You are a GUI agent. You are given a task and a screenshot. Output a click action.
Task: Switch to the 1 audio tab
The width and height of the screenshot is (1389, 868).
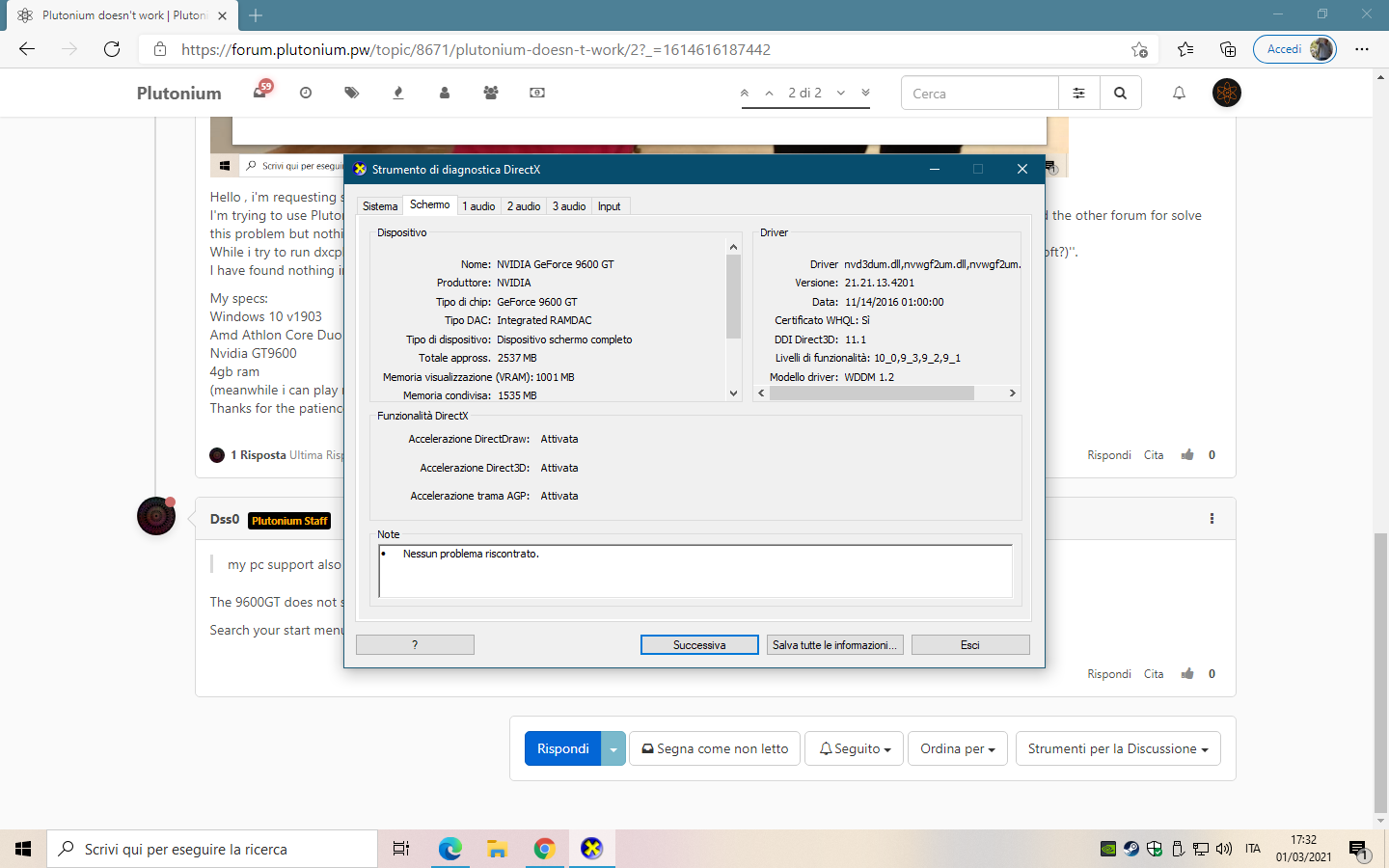[x=478, y=206]
